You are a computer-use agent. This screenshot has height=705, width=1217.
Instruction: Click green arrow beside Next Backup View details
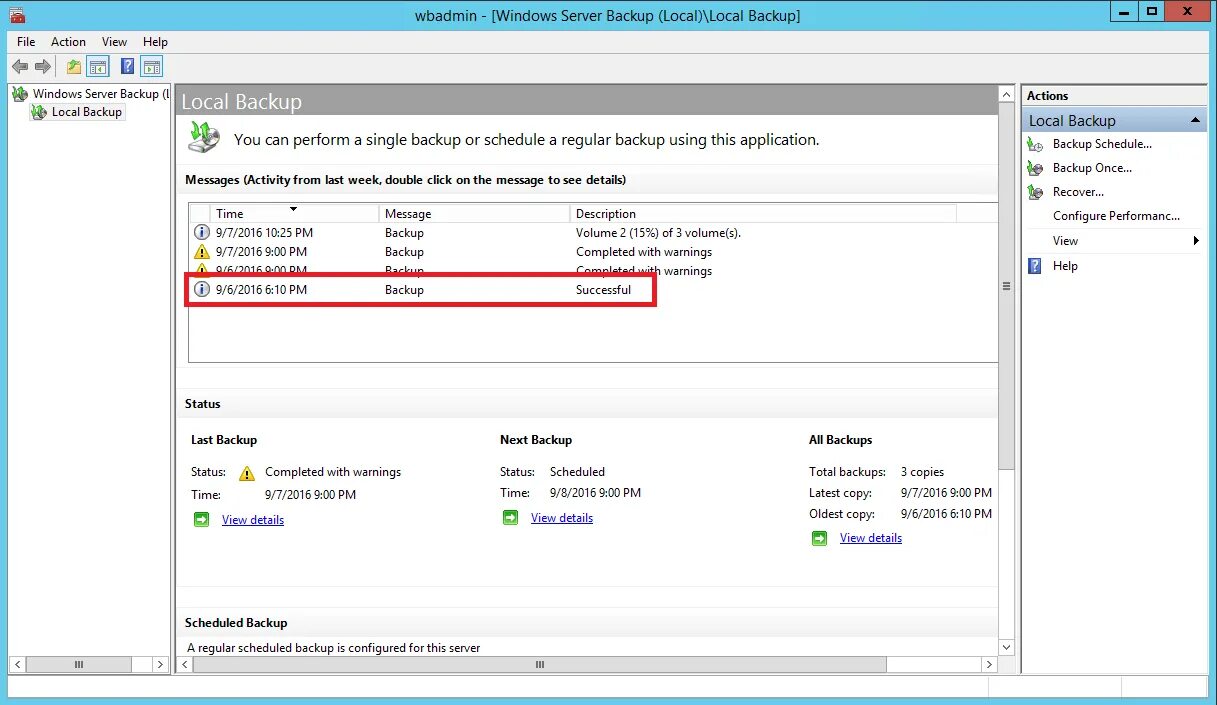pos(511,518)
